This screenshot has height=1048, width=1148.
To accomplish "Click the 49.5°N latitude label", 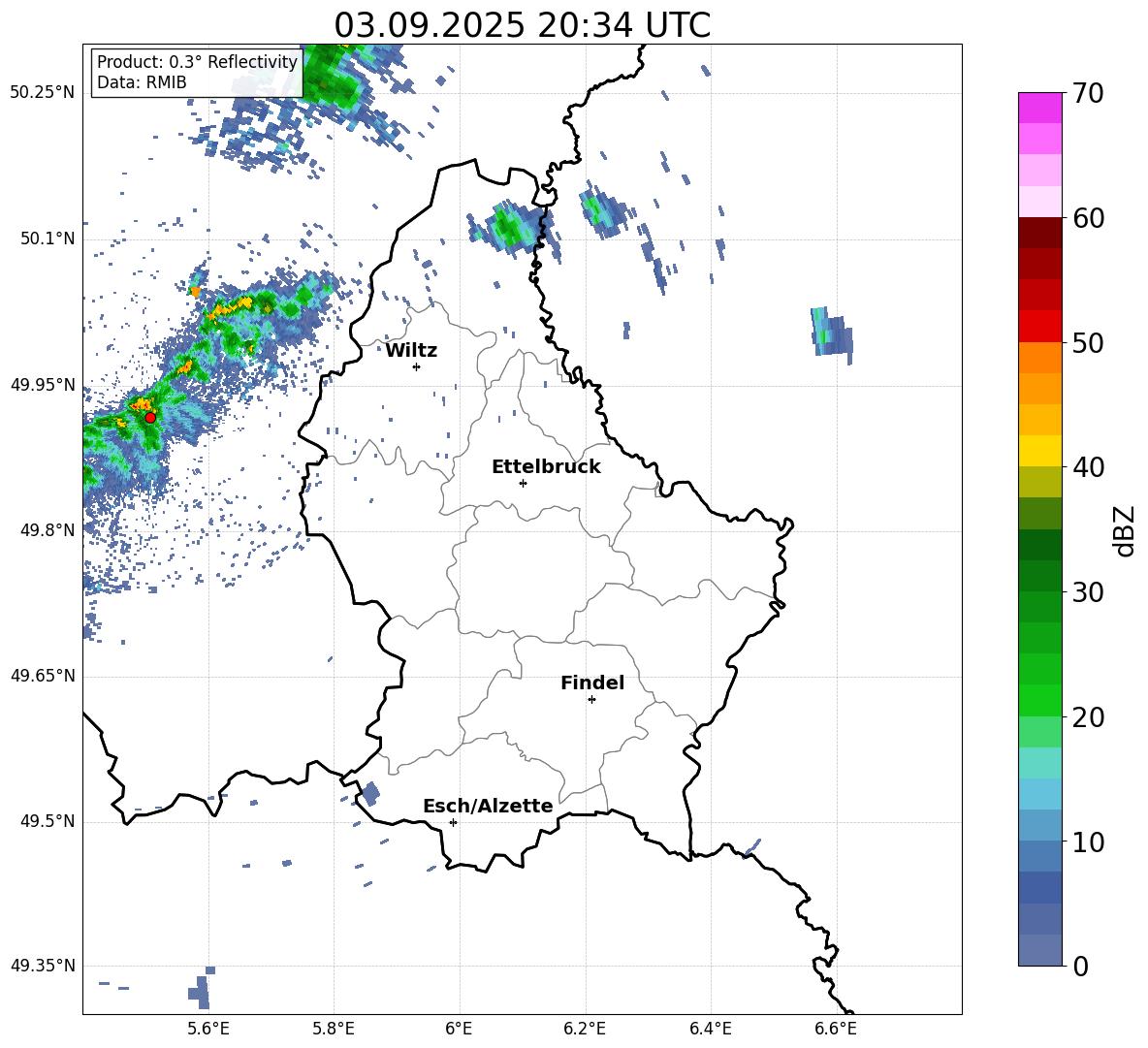I will 47,821.
